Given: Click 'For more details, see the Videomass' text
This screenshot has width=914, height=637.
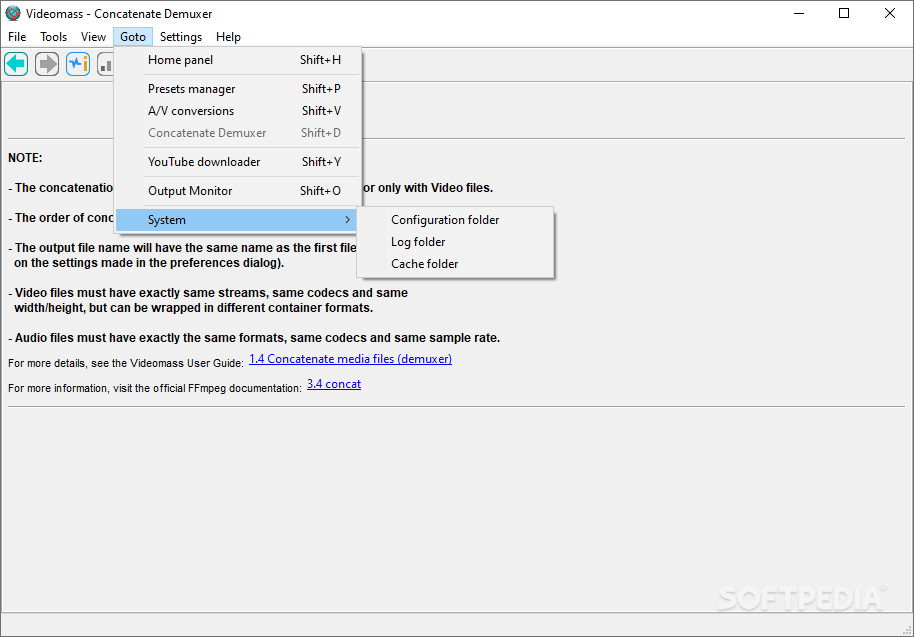Looking at the screenshot, I should (x=126, y=363).
